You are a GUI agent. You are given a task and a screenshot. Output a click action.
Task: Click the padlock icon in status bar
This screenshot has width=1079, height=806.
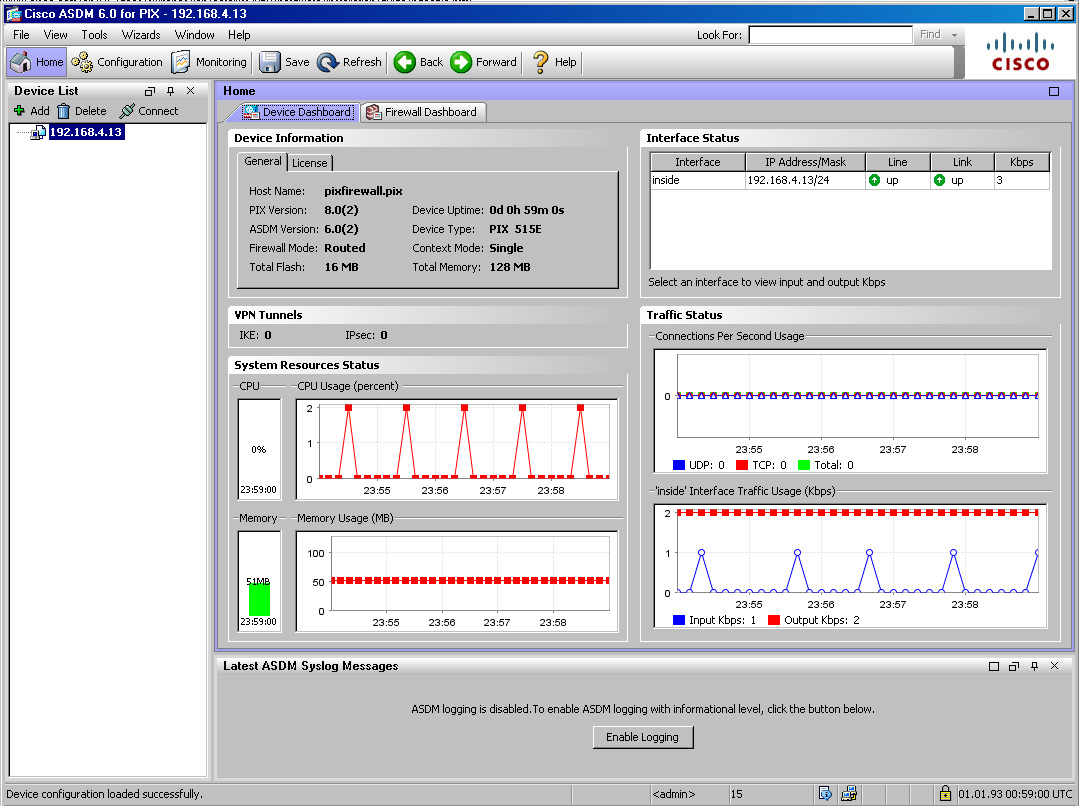point(945,794)
